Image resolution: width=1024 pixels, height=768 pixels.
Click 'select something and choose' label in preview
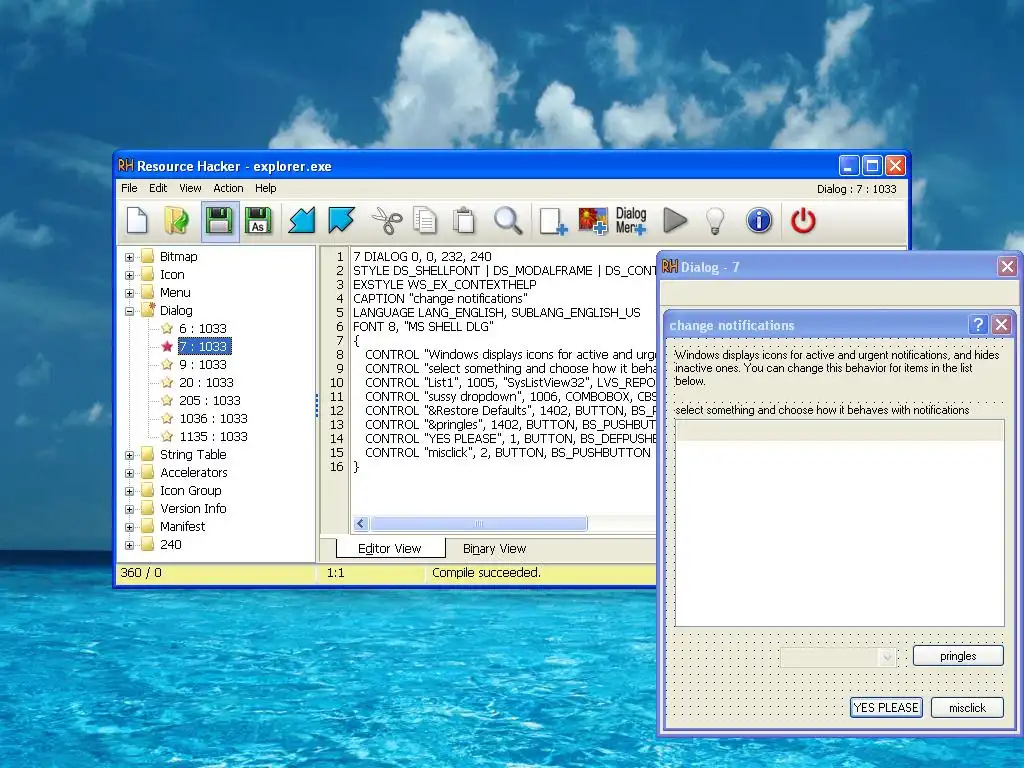822,410
